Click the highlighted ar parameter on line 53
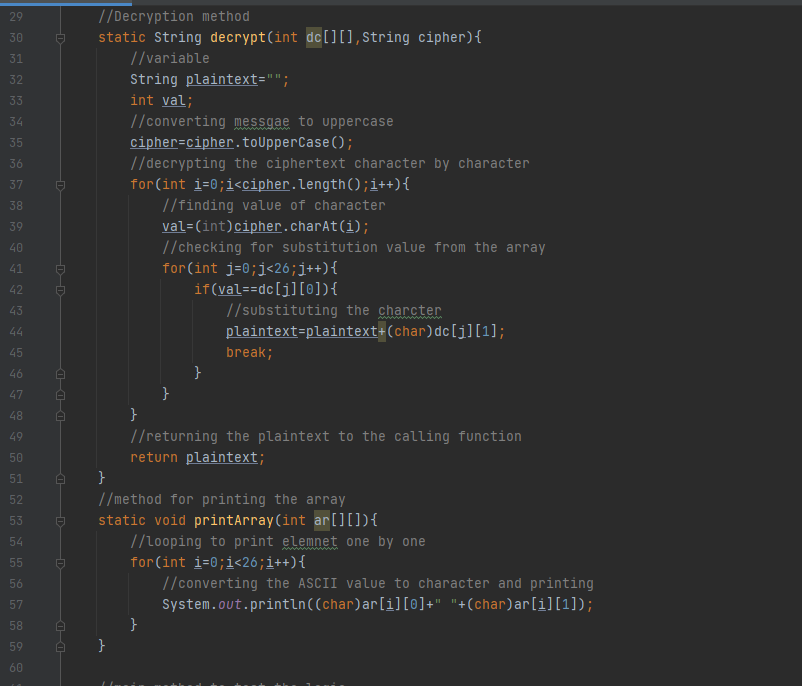 tap(321, 520)
